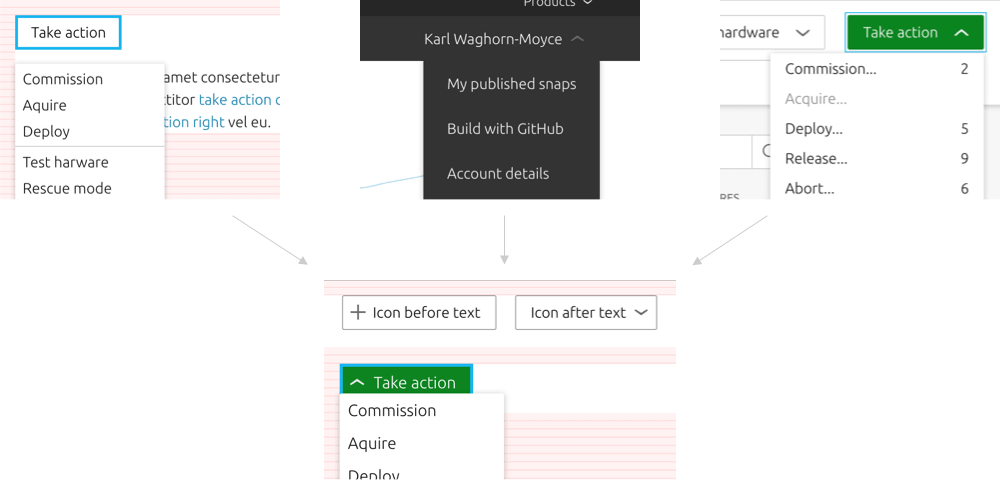Screen dimensions: 1000x480
Task: Choose Release... with count 9
Action: (x=877, y=159)
